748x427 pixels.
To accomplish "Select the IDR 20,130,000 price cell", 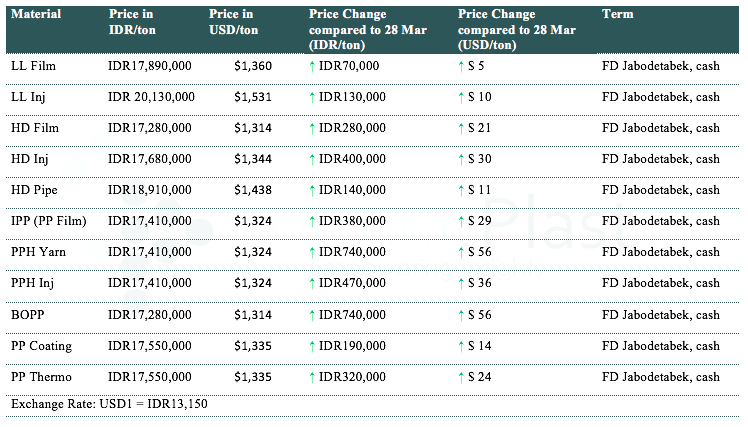I will point(151,96).
